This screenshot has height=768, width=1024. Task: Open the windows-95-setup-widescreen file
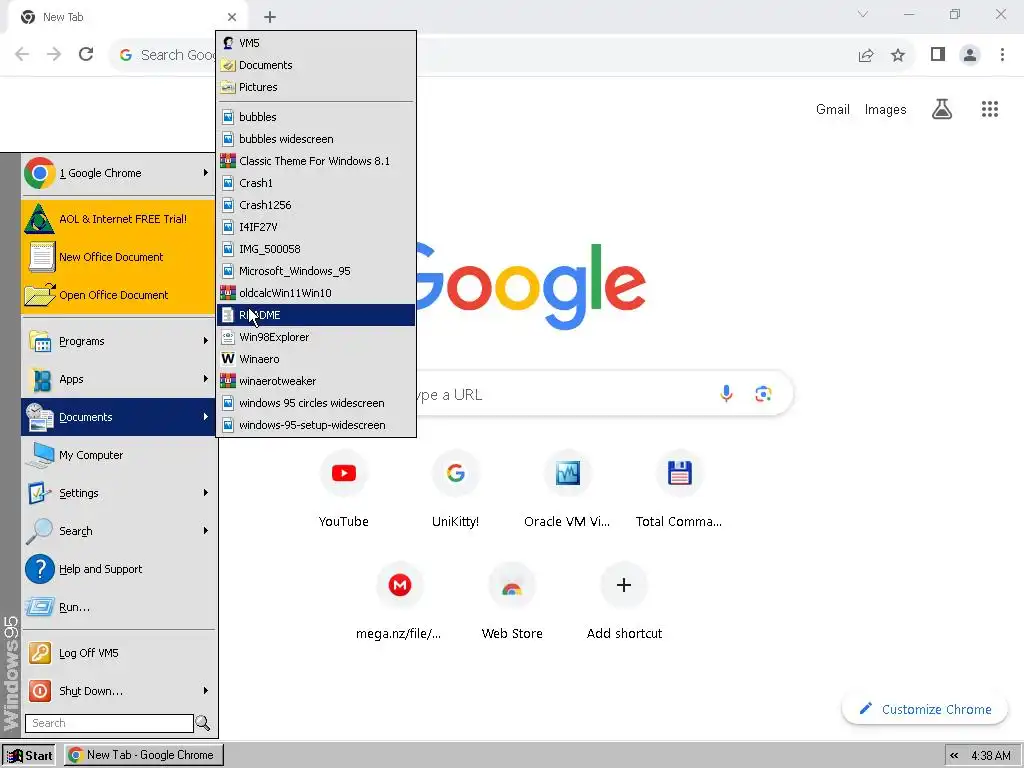point(316,425)
